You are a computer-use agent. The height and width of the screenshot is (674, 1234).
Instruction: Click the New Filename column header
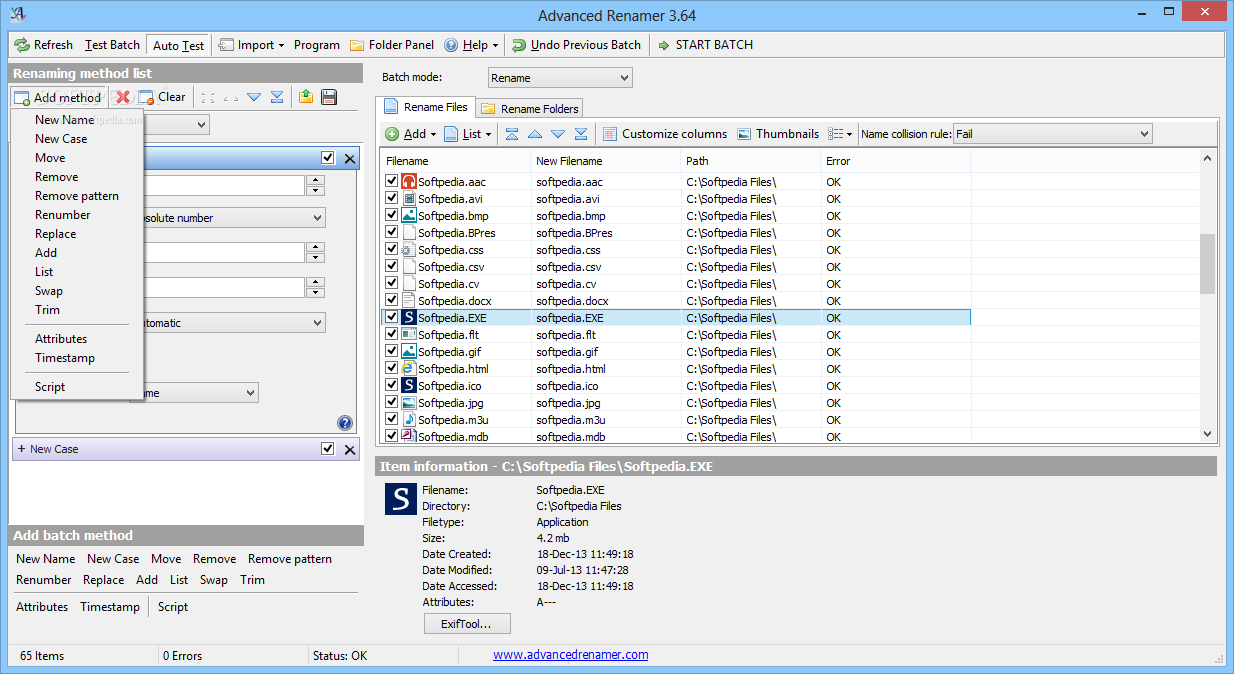tap(606, 161)
